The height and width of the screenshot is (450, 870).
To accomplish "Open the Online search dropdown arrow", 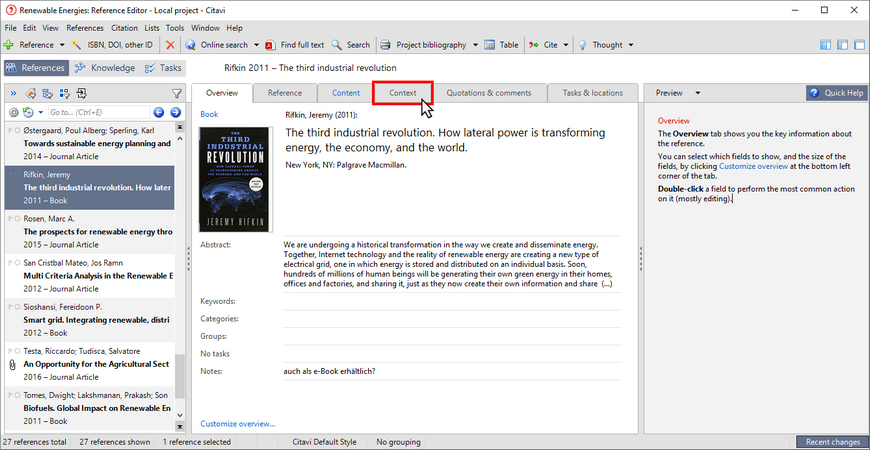I will (x=256, y=45).
